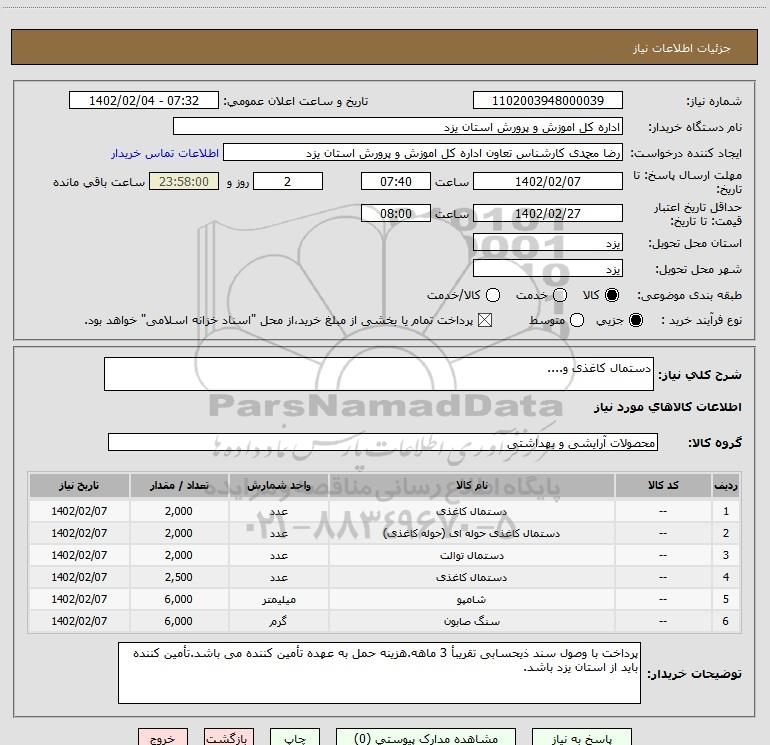Viewport: 770px width, 745px height.
Task: Click the delivery city field یزد
Action: click(x=548, y=269)
